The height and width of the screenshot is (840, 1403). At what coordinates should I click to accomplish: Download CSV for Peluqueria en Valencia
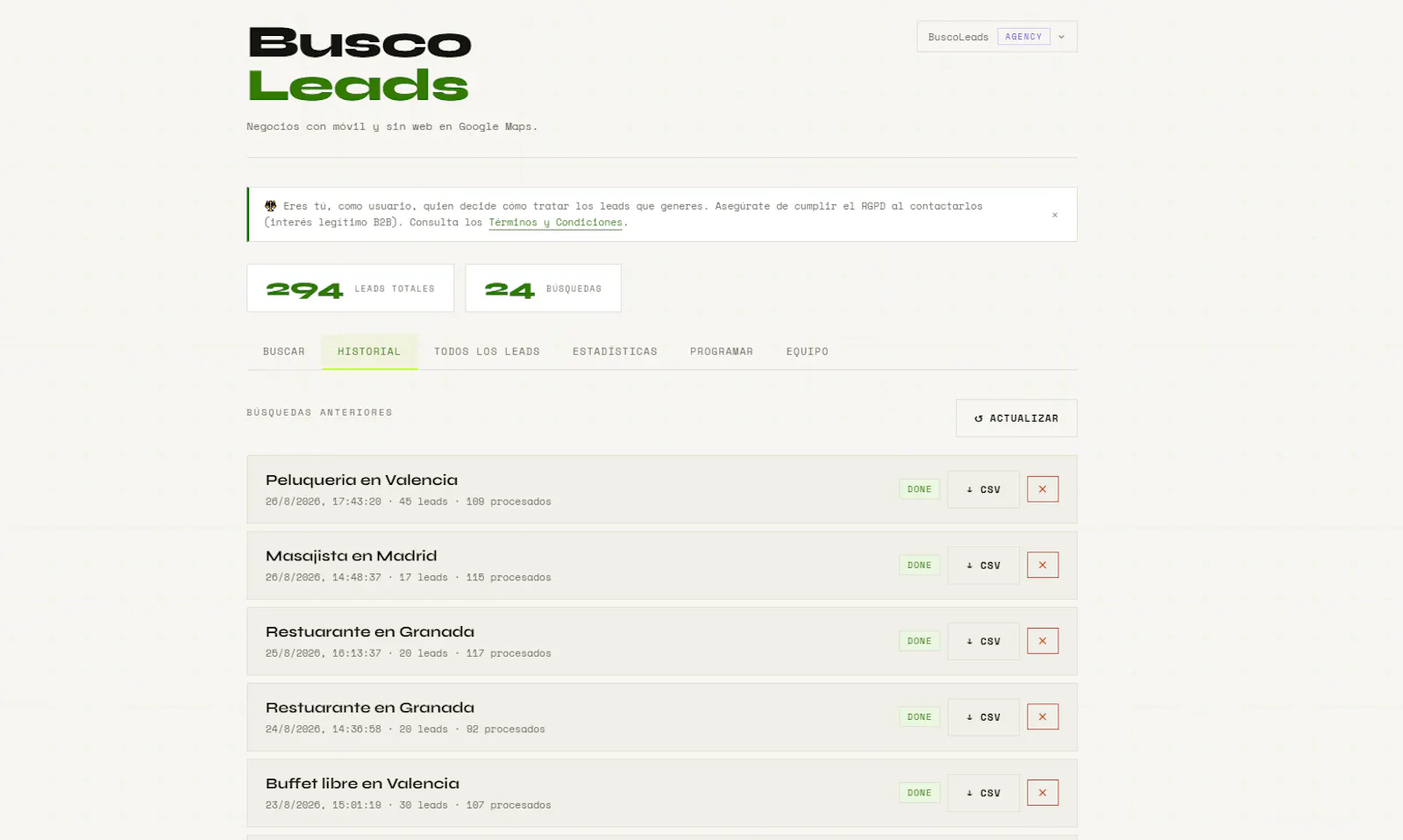pos(983,489)
